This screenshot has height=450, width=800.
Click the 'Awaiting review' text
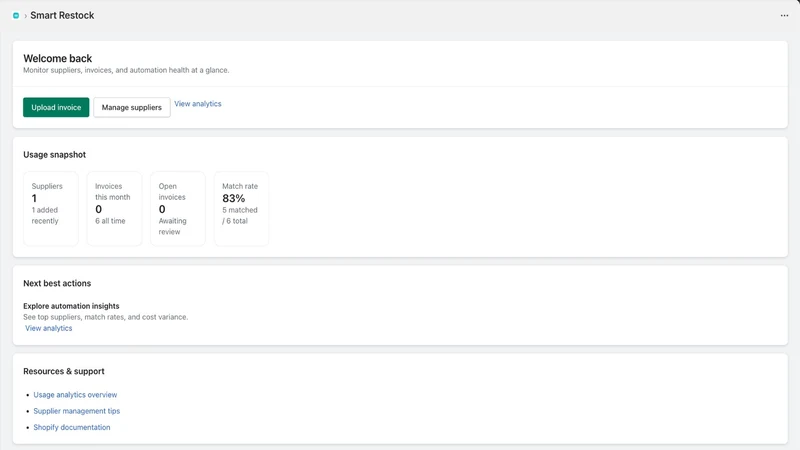tap(172, 226)
